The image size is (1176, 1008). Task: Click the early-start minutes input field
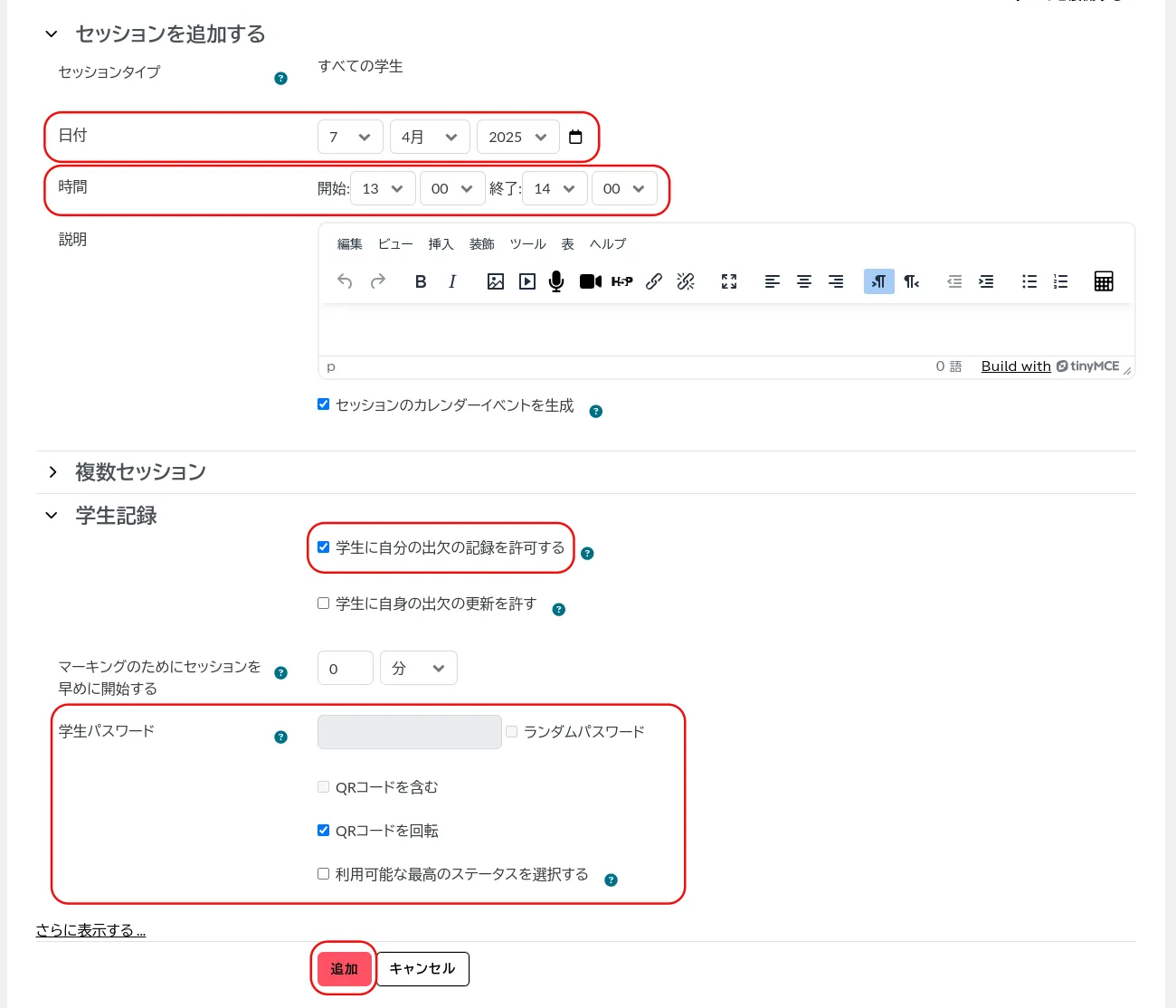coord(345,669)
